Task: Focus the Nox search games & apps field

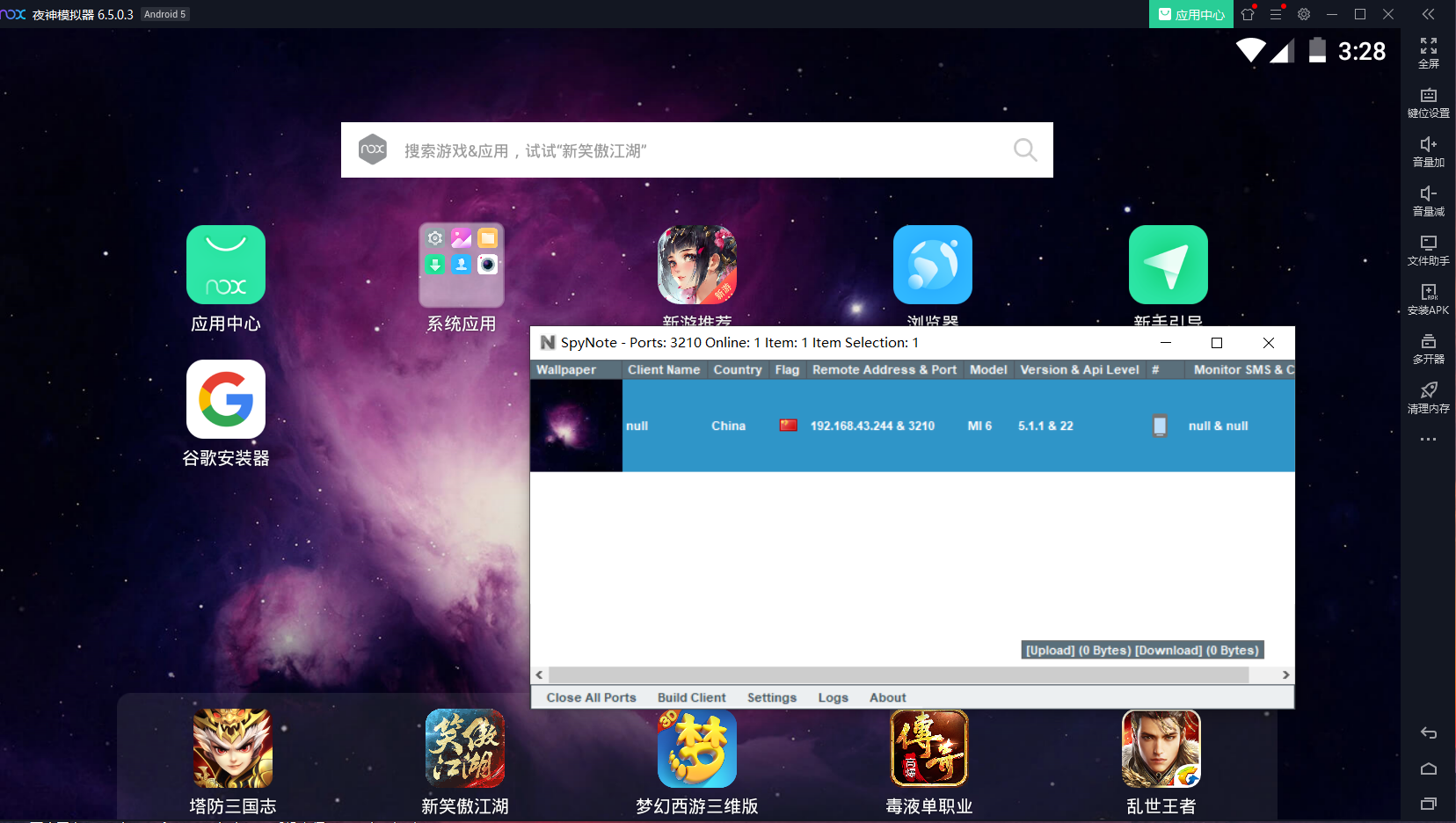Action: pyautogui.click(x=697, y=150)
